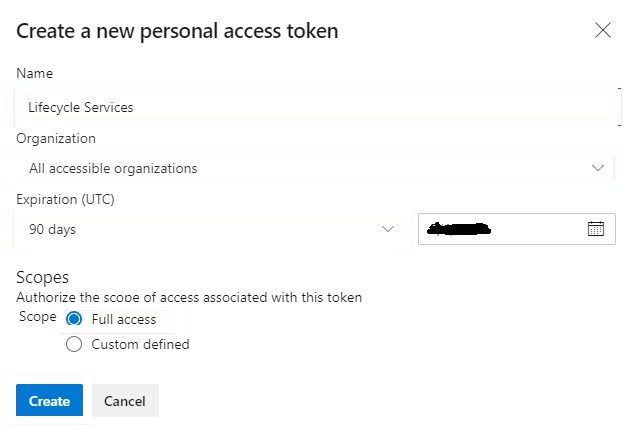Close the personal access token dialog
This screenshot has height=429, width=632.
(603, 30)
